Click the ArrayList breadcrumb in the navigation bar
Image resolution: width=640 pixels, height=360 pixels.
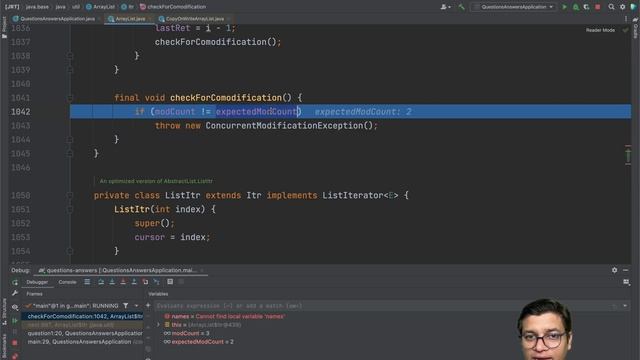pos(100,7)
